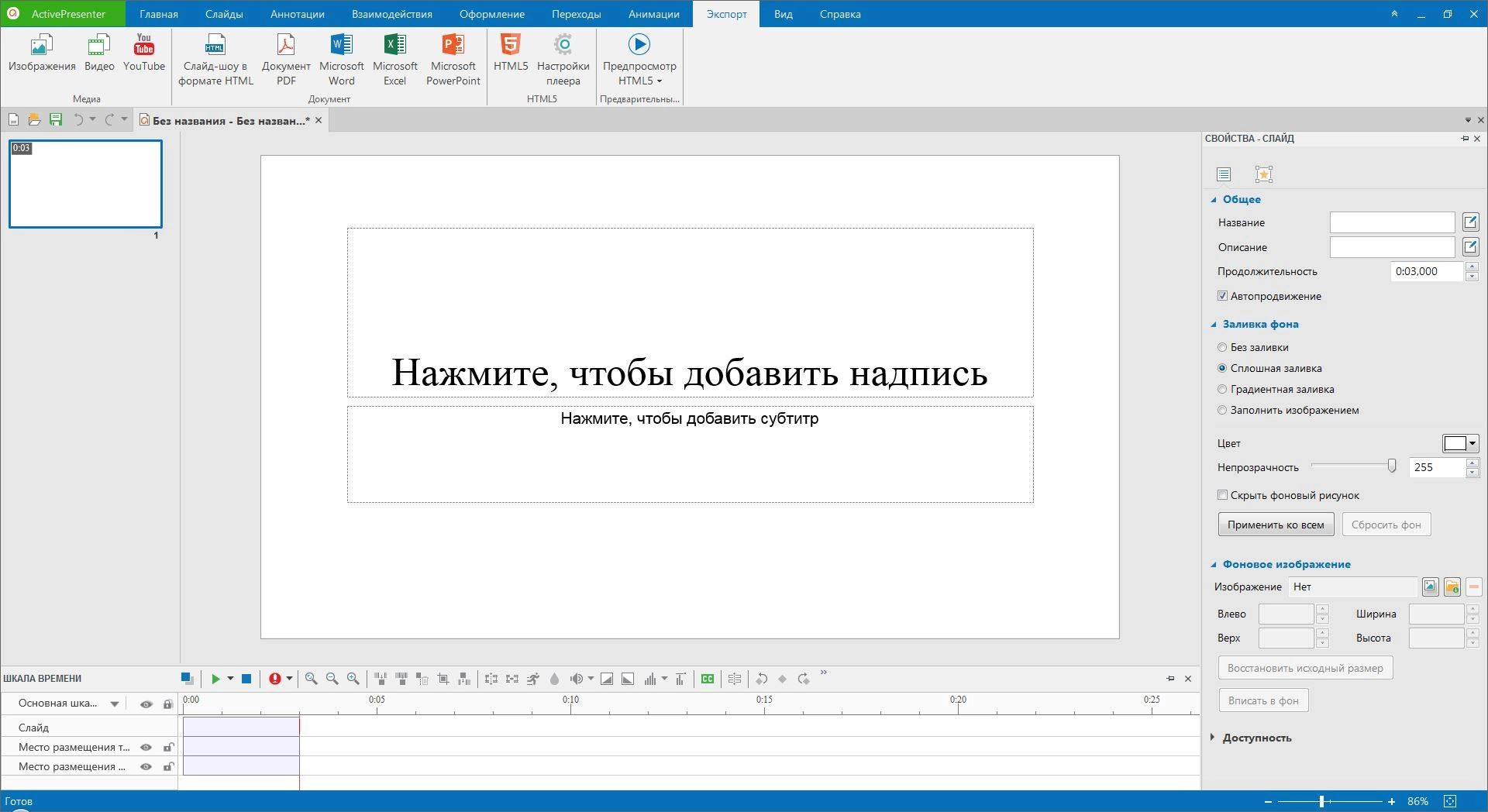Open Основная шкала timeline dropdown
1488x812 pixels.
[115, 704]
